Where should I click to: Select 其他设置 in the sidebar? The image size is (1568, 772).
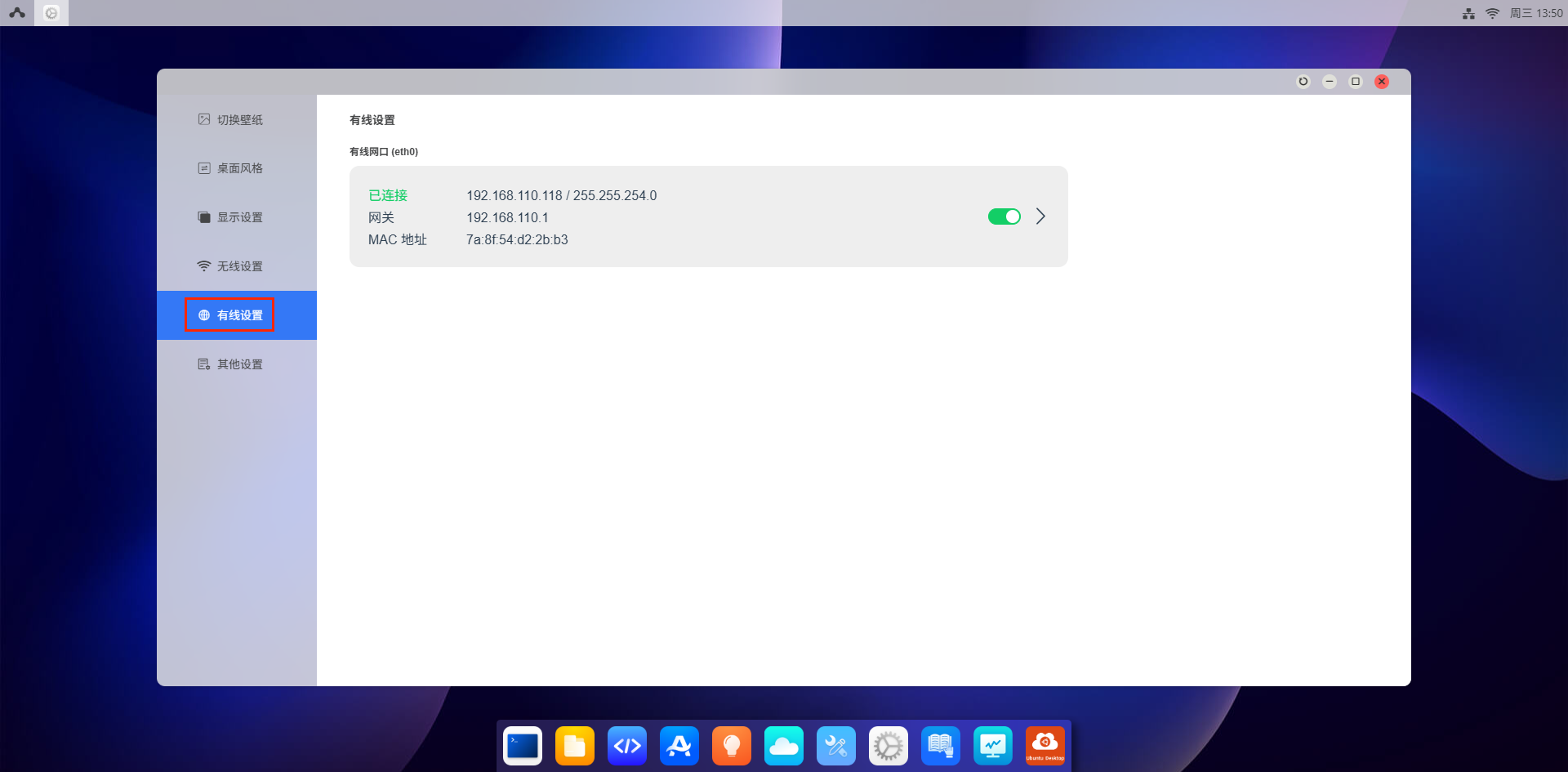[231, 364]
